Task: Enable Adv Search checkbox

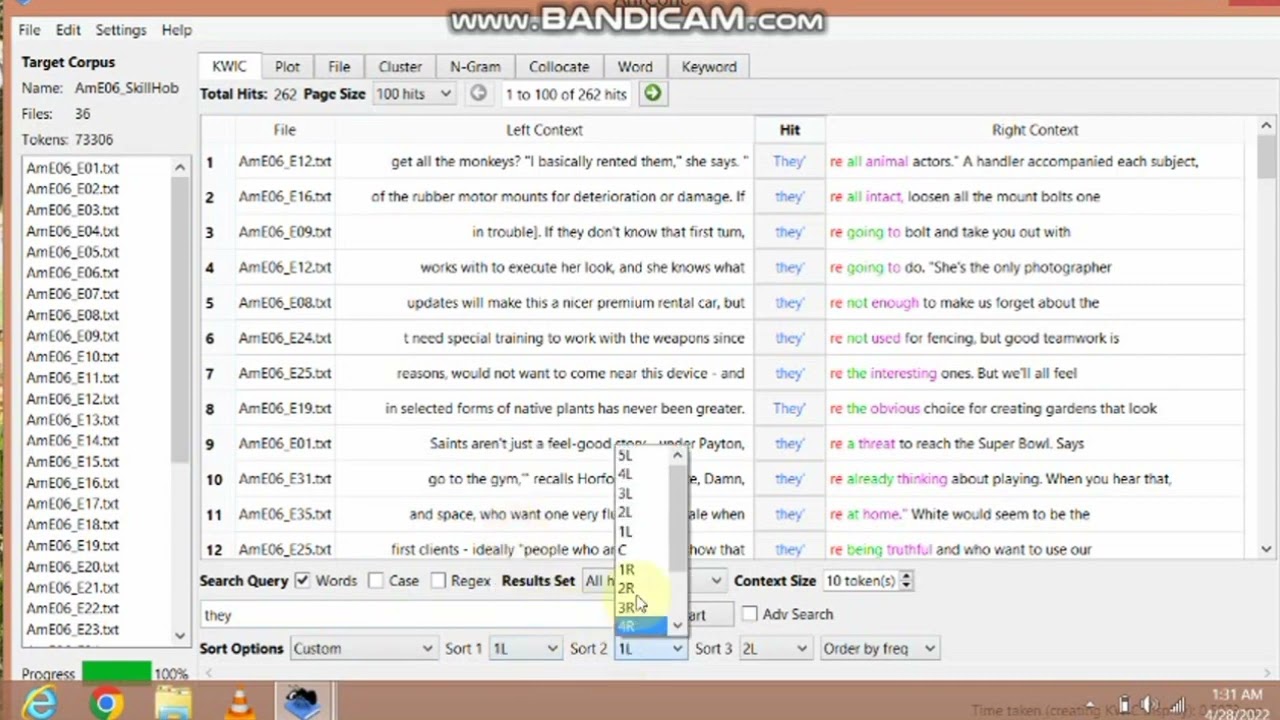Action: click(x=749, y=614)
